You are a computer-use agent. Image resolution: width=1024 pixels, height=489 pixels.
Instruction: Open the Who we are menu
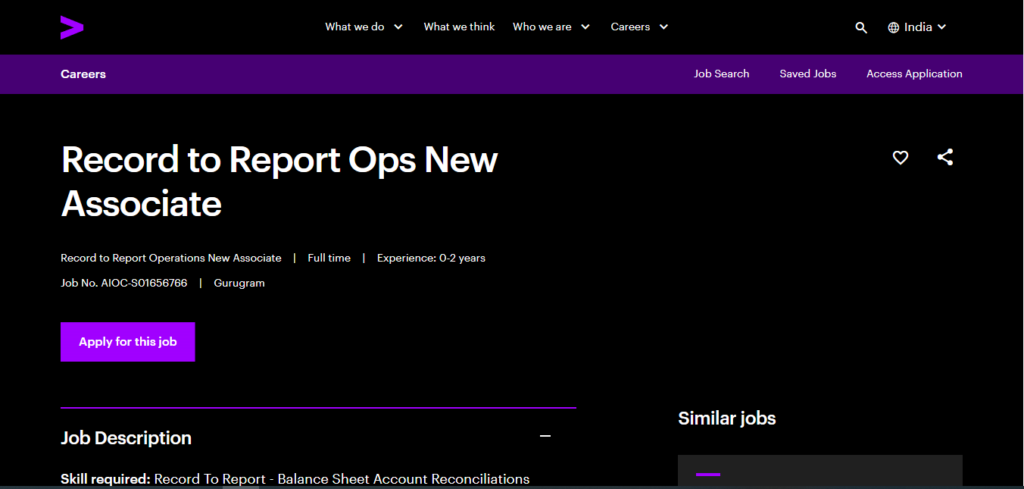(542, 27)
